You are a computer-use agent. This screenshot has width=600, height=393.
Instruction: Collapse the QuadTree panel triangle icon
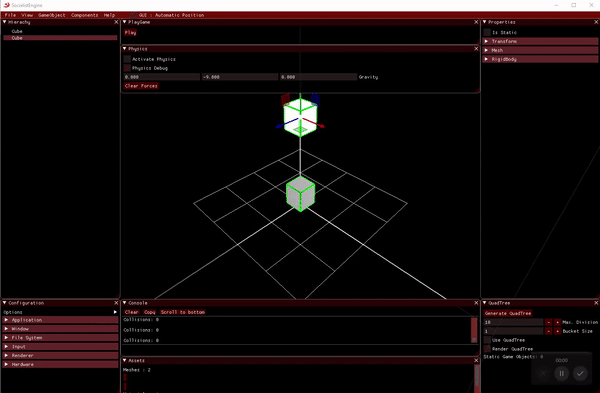click(x=484, y=303)
